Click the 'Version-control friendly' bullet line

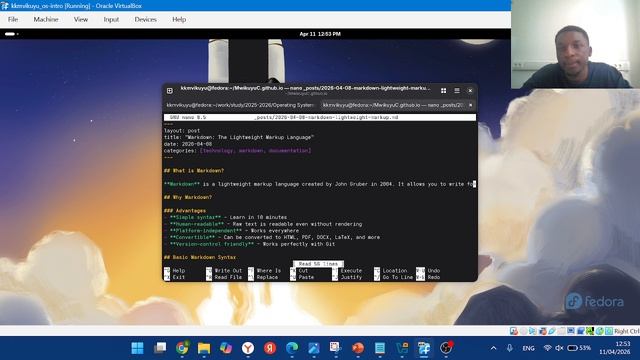250,244
